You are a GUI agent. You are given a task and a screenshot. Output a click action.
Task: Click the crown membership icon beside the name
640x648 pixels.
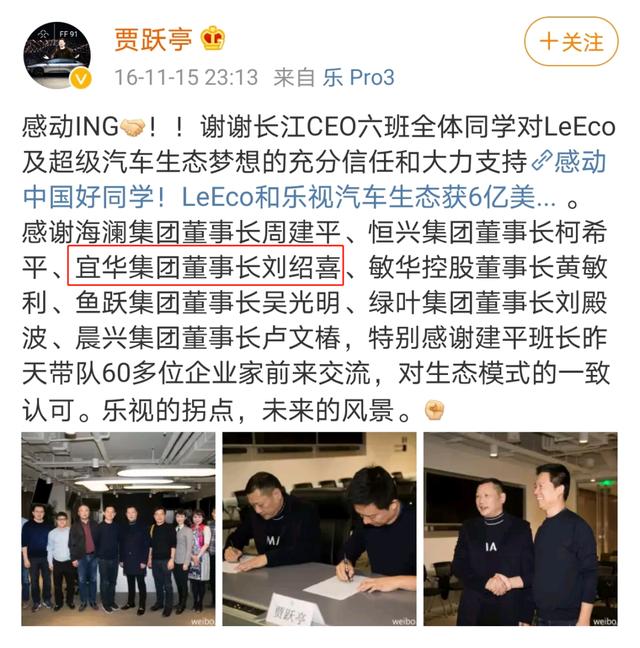pyautogui.click(x=213, y=38)
